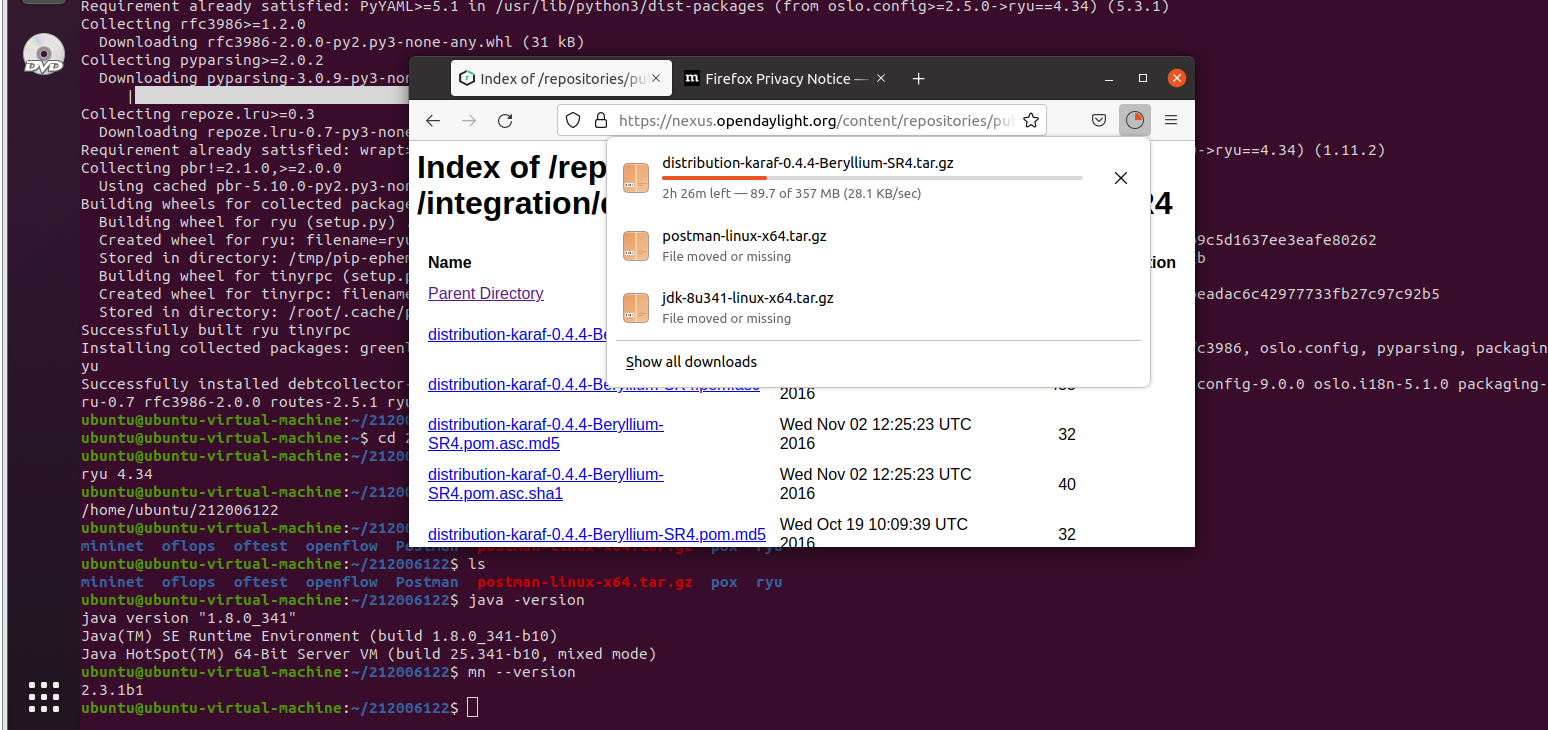Save page to Pocket
Screen dimensions: 1548x730
[1098, 120]
